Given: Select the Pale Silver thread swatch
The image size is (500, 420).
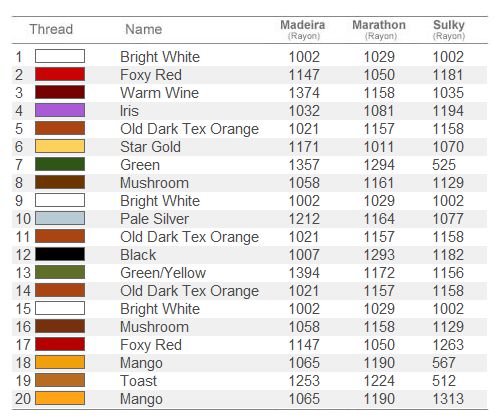Looking at the screenshot, I should [60, 218].
